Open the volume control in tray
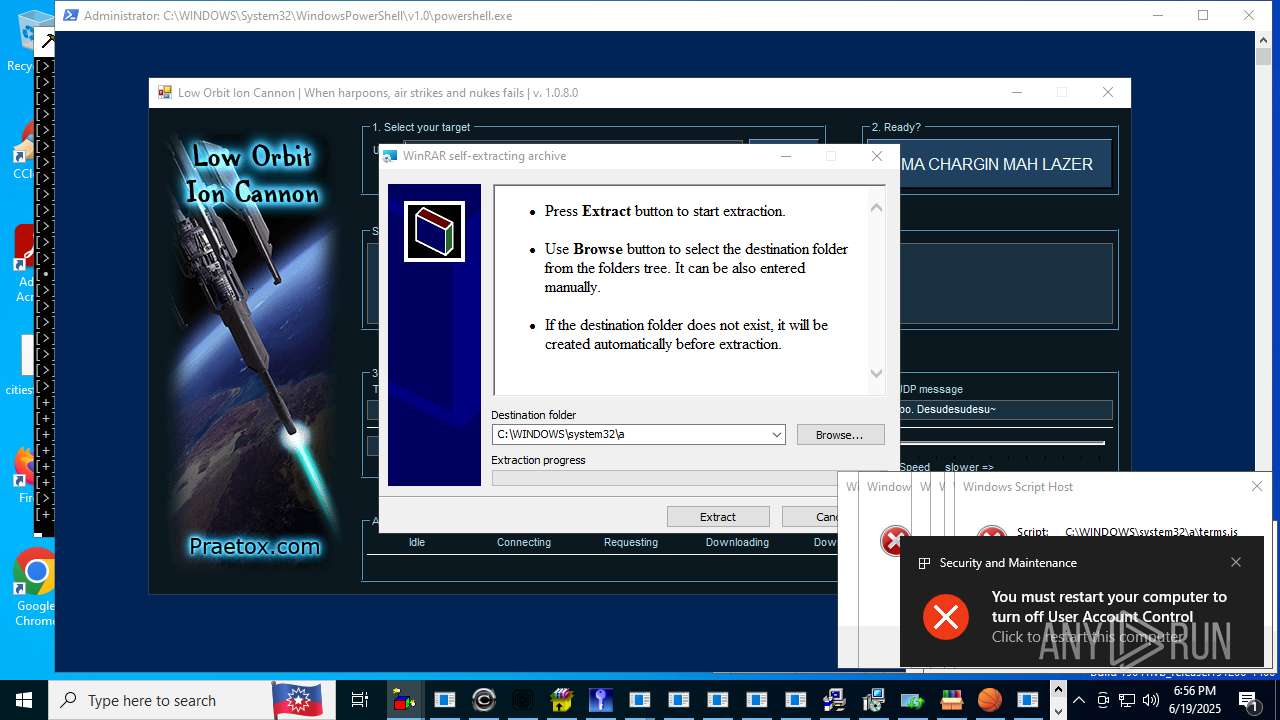This screenshot has height=720, width=1280. (1153, 700)
